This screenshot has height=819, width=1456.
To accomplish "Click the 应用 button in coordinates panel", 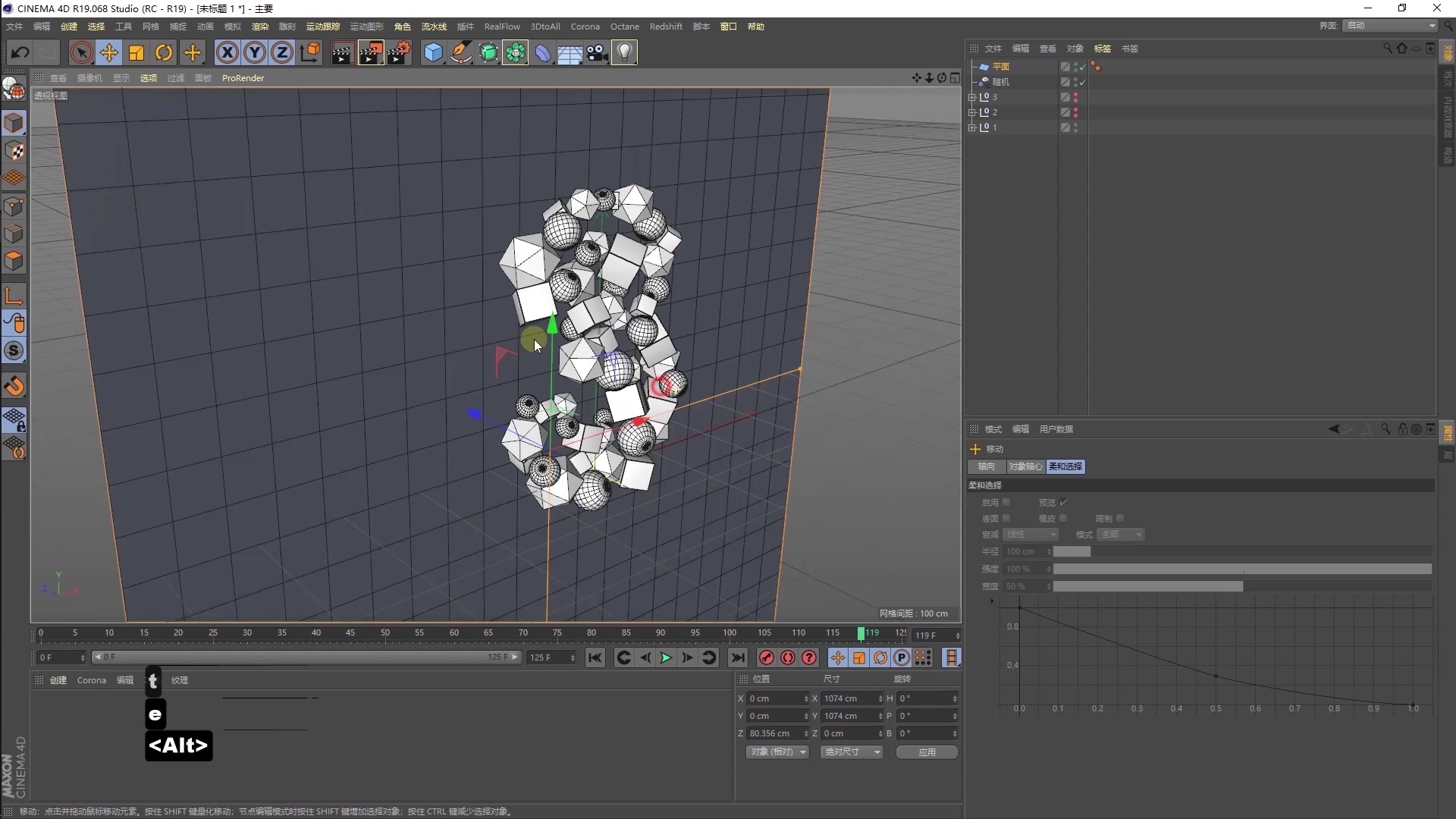I will [x=927, y=752].
